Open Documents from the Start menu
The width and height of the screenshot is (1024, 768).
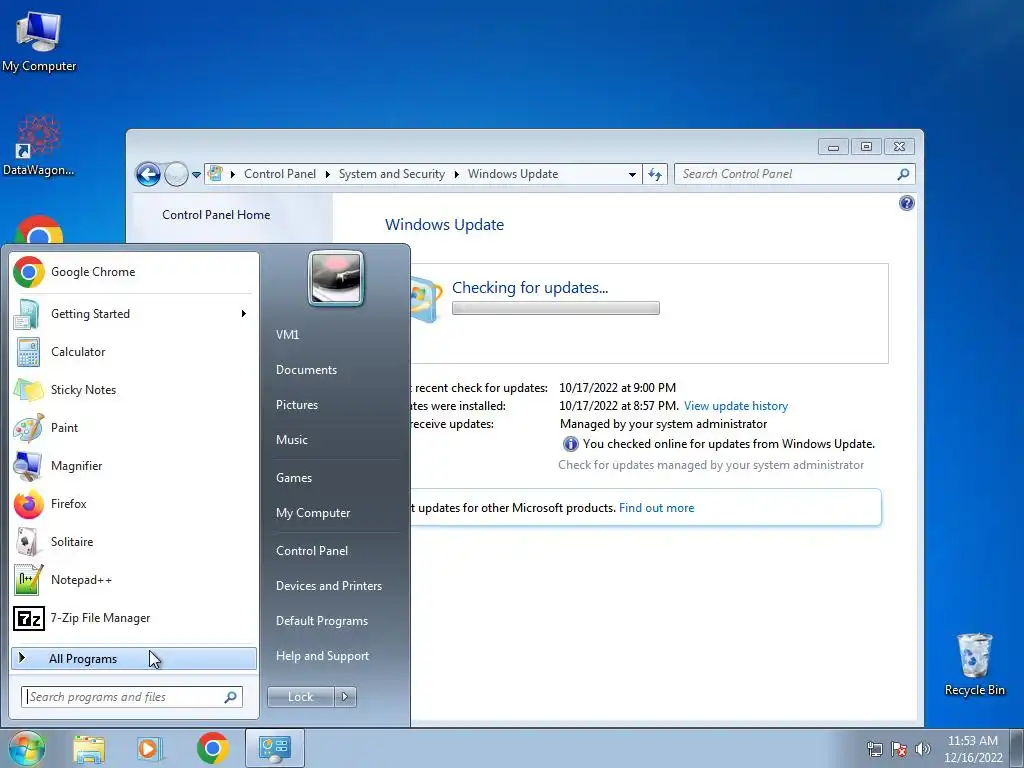[306, 370]
